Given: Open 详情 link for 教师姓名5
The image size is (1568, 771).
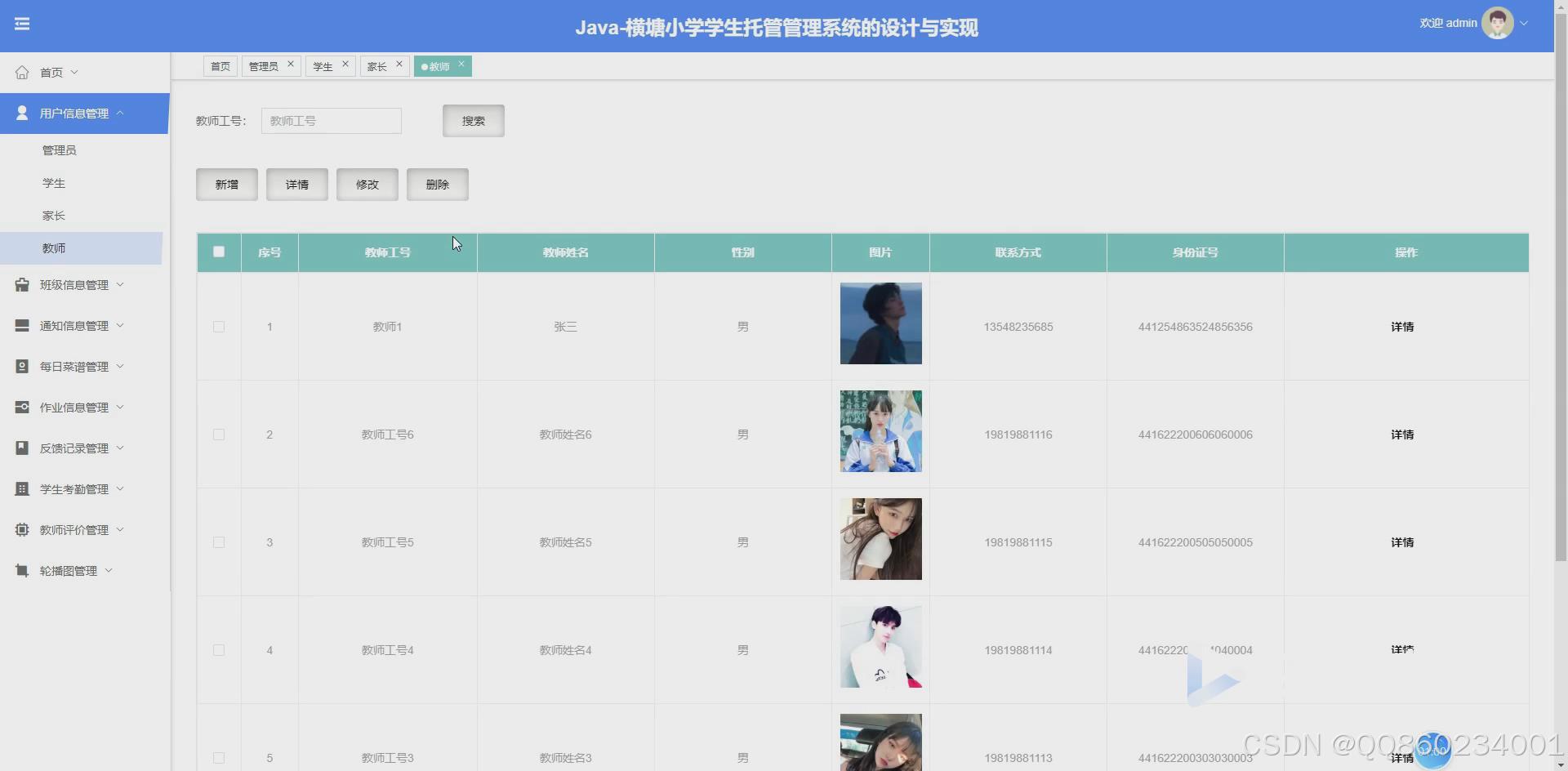Looking at the screenshot, I should (1402, 542).
